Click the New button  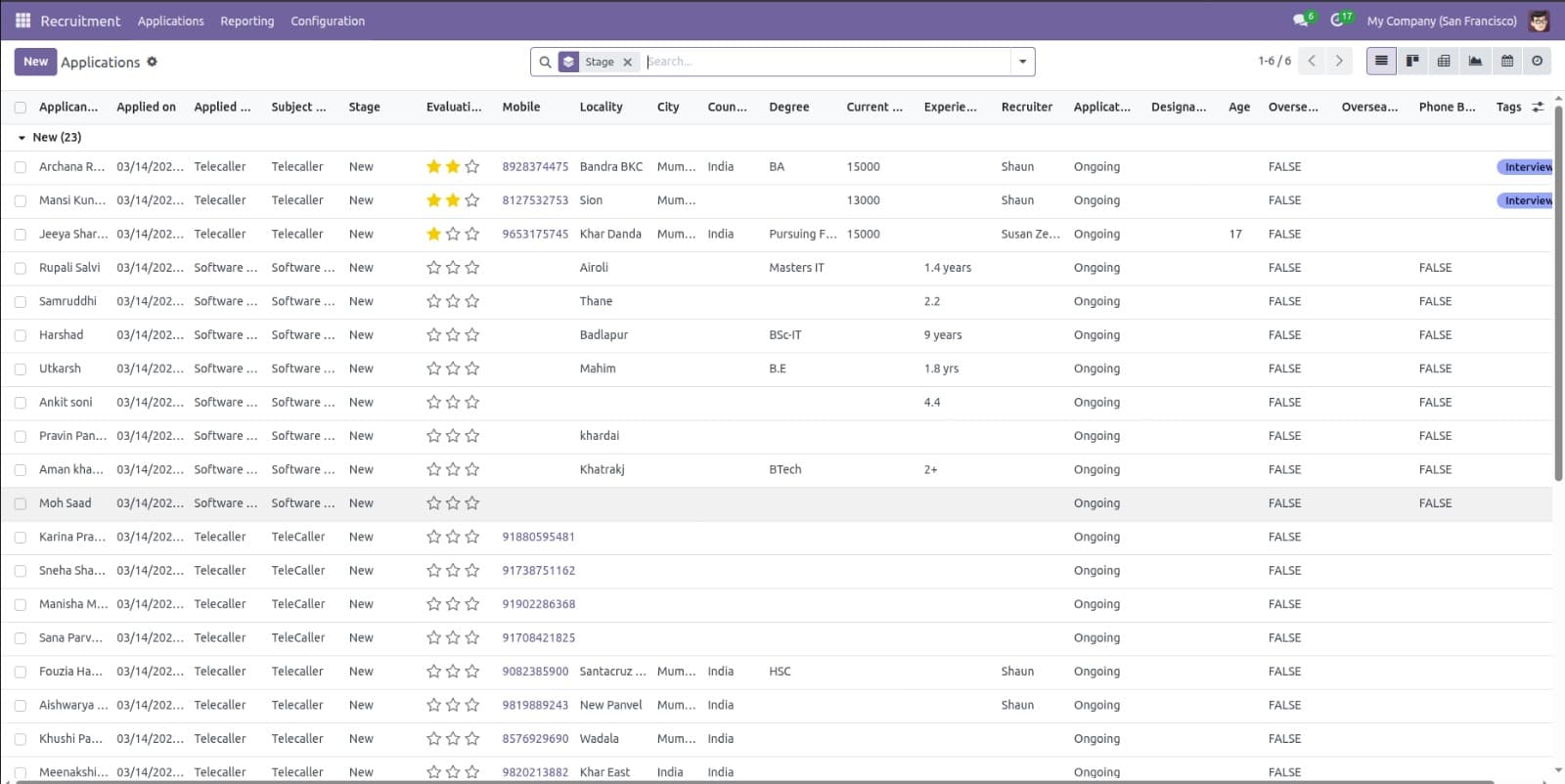point(35,62)
